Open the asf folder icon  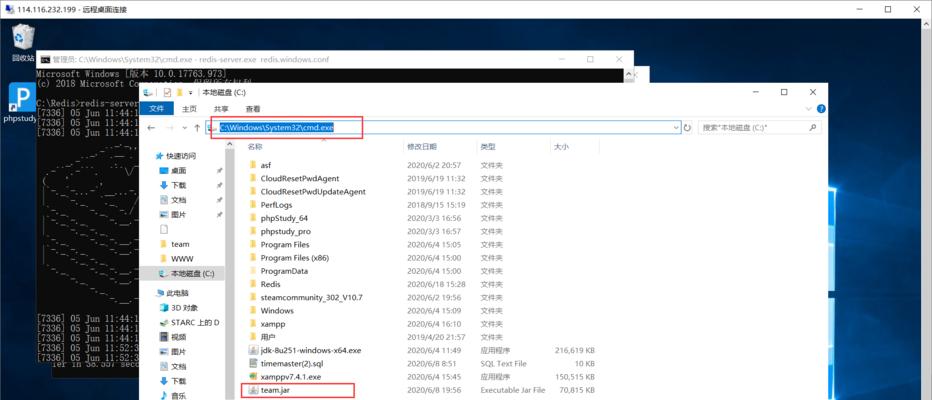[x=252, y=165]
